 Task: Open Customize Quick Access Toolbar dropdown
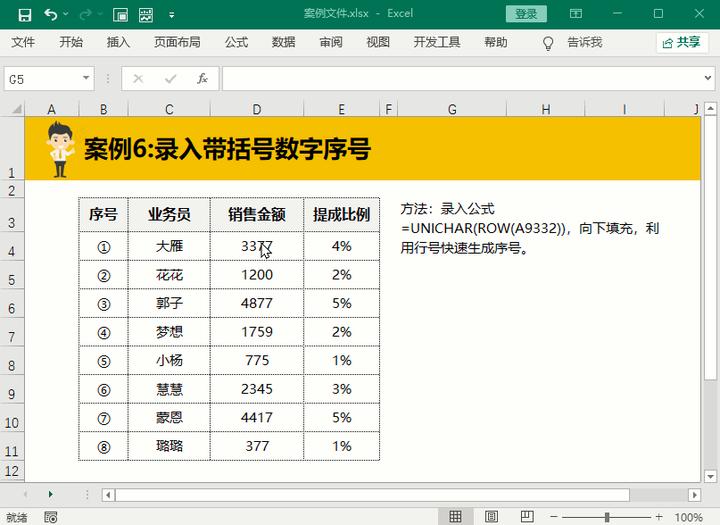point(171,15)
